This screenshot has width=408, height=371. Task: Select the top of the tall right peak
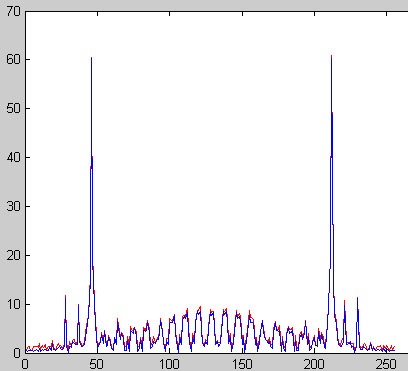331,56
